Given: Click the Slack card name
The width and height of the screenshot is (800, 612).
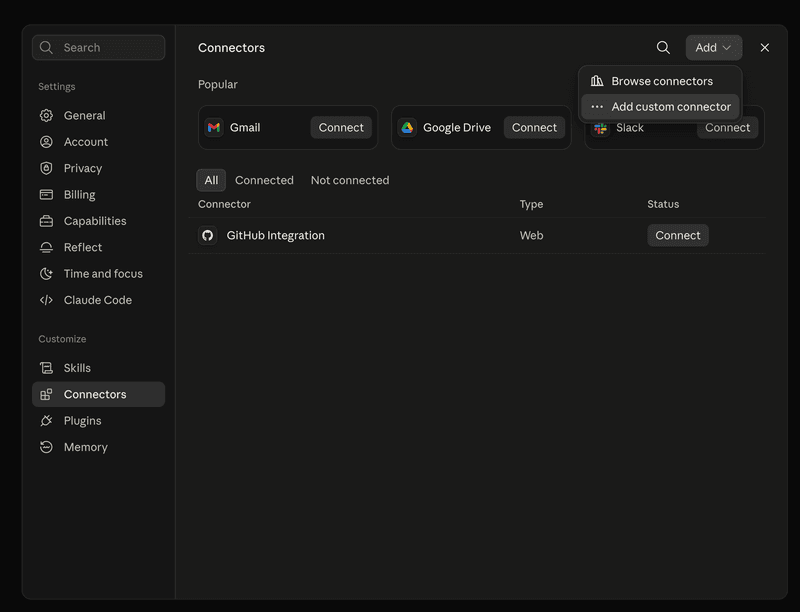Looking at the screenshot, I should 630,129.
